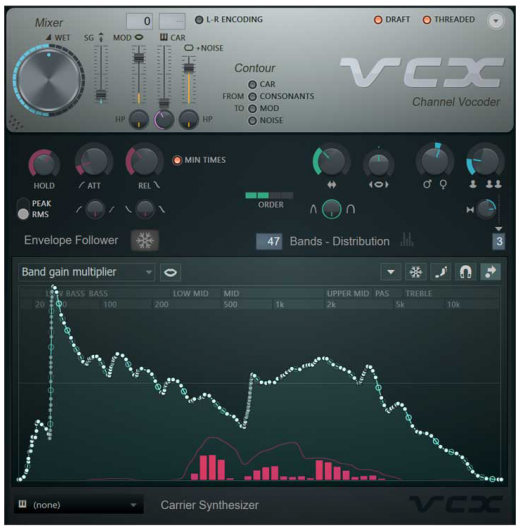Open the Carrier Synthesizer (none) dropdown
Image resolution: width=518 pixels, height=529 pixels.
(78, 504)
